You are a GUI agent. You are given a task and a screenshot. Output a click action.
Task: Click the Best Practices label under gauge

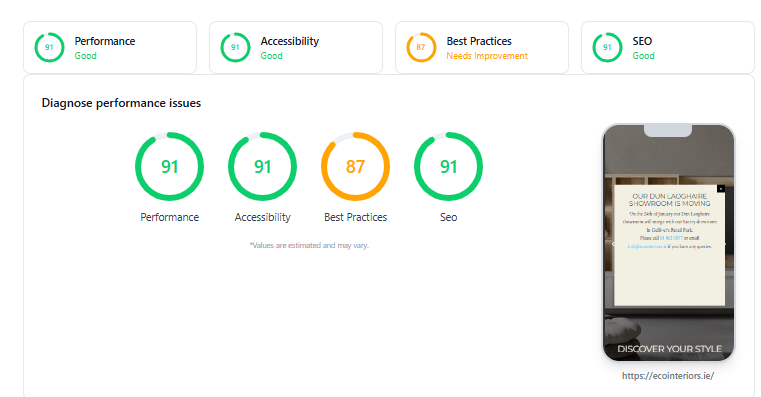pyautogui.click(x=355, y=217)
